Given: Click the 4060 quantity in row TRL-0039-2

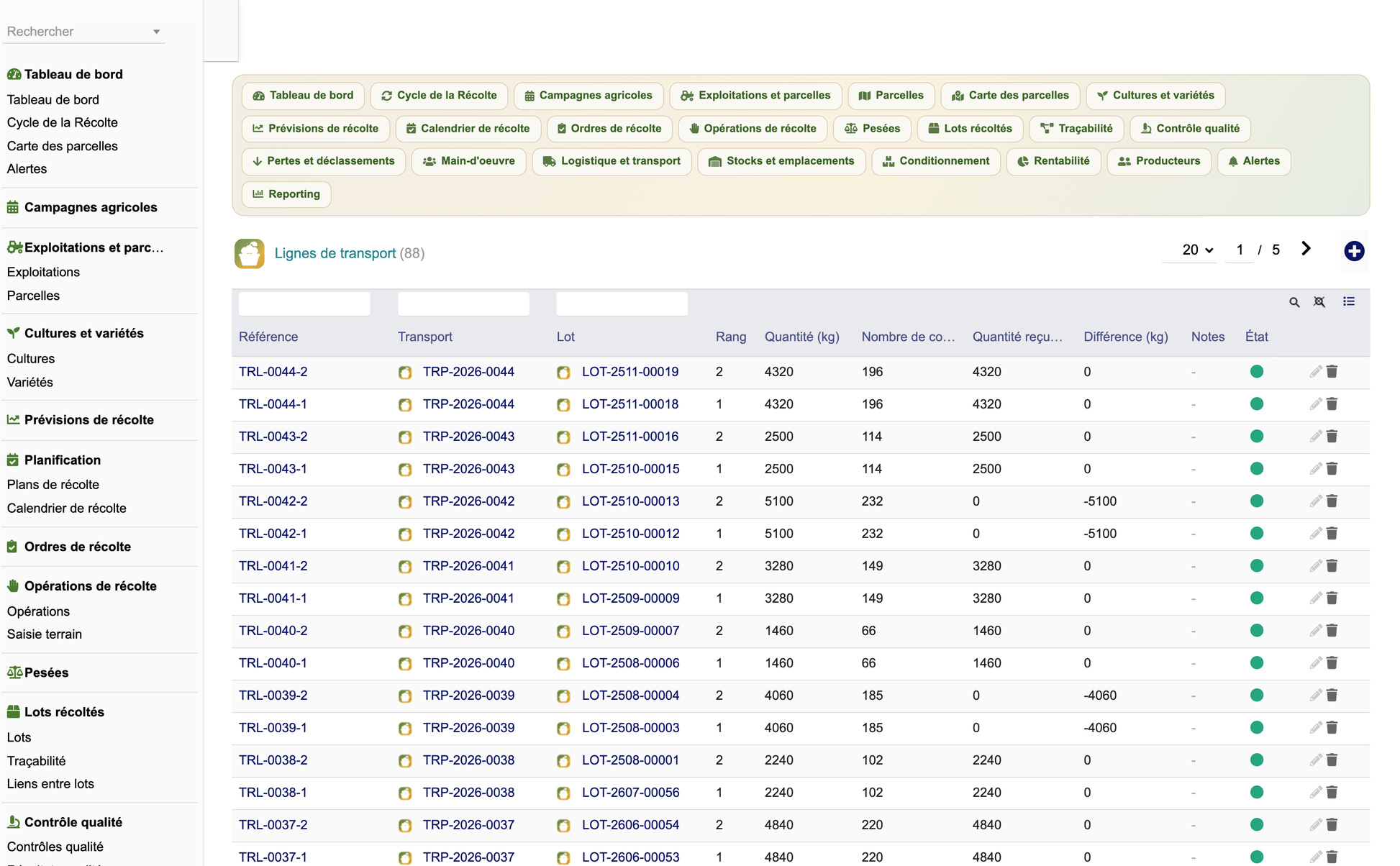Looking at the screenshot, I should 779,696.
